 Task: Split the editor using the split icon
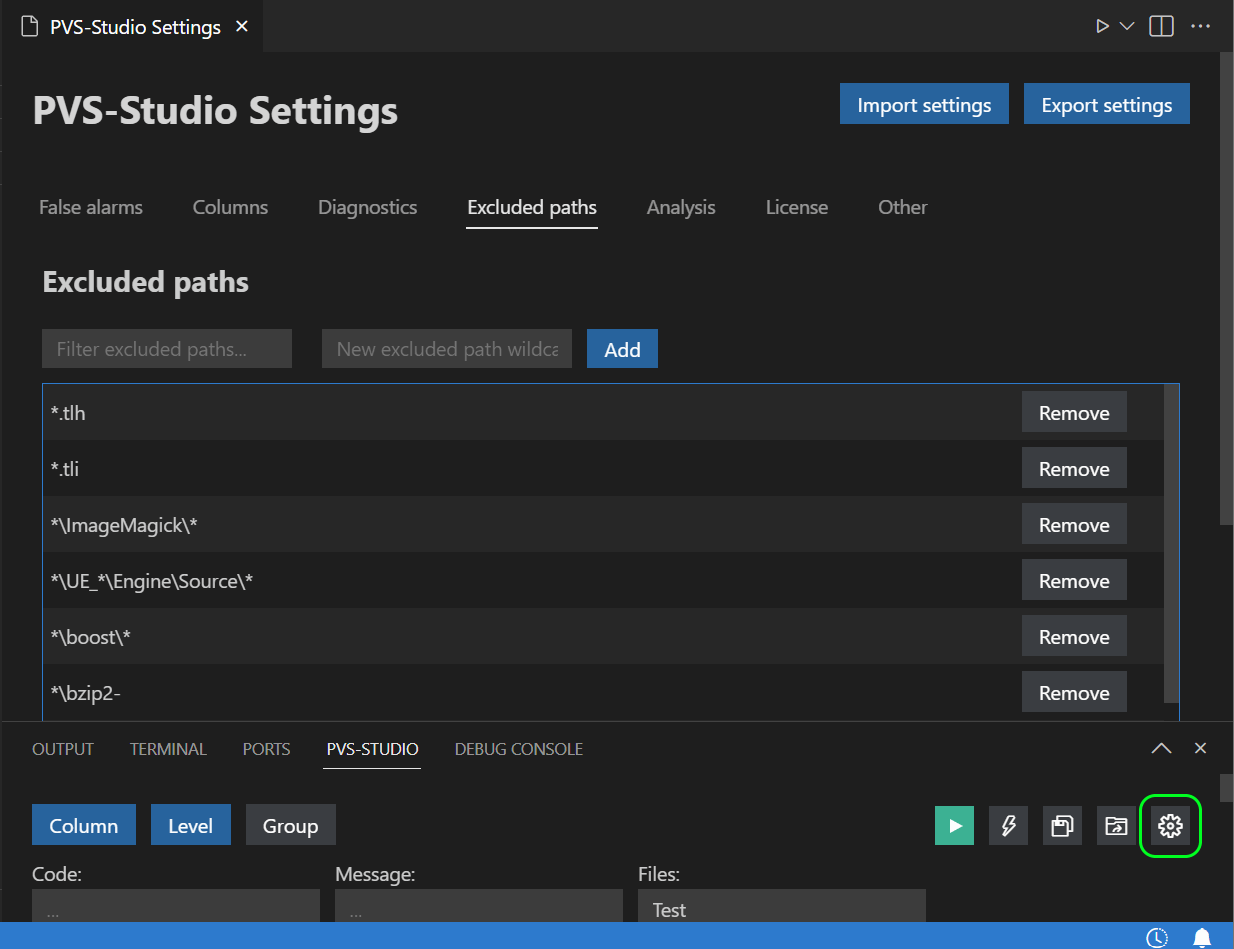pos(1161,26)
